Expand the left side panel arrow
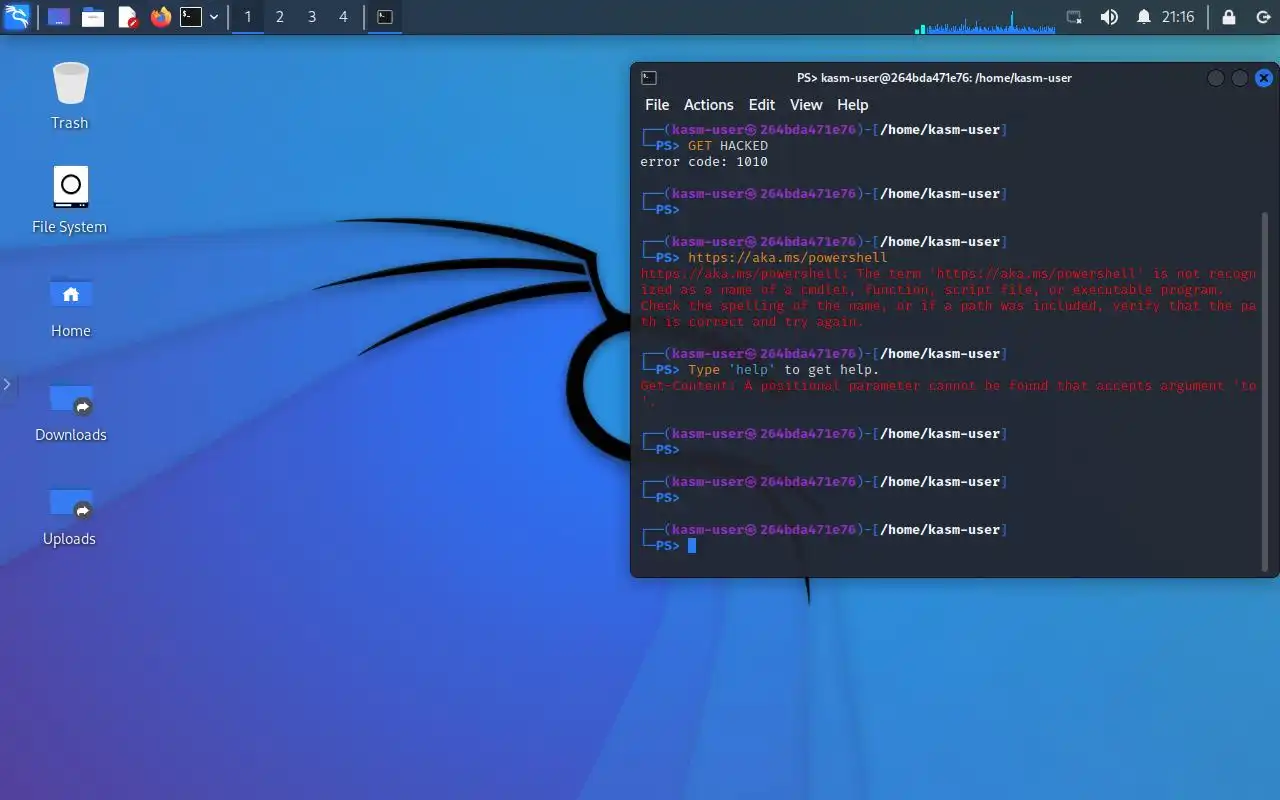Image resolution: width=1280 pixels, height=800 pixels. coord(7,384)
